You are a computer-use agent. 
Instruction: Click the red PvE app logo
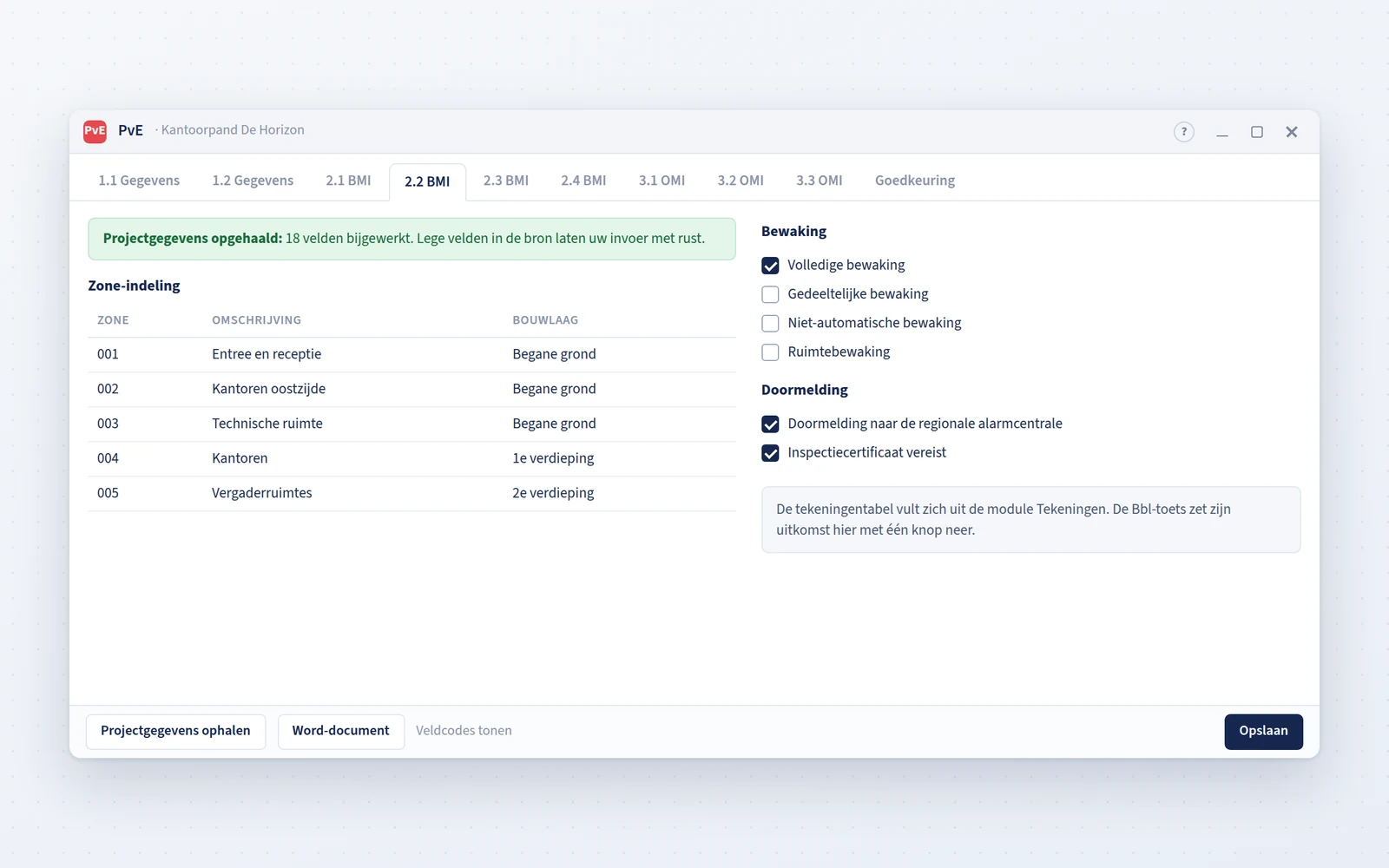click(95, 131)
